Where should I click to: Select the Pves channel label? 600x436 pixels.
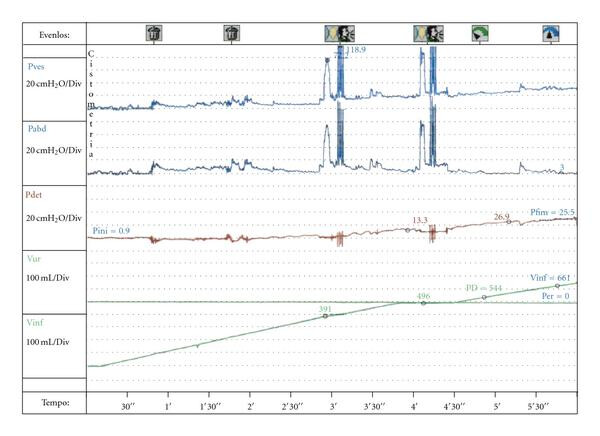tap(36, 67)
